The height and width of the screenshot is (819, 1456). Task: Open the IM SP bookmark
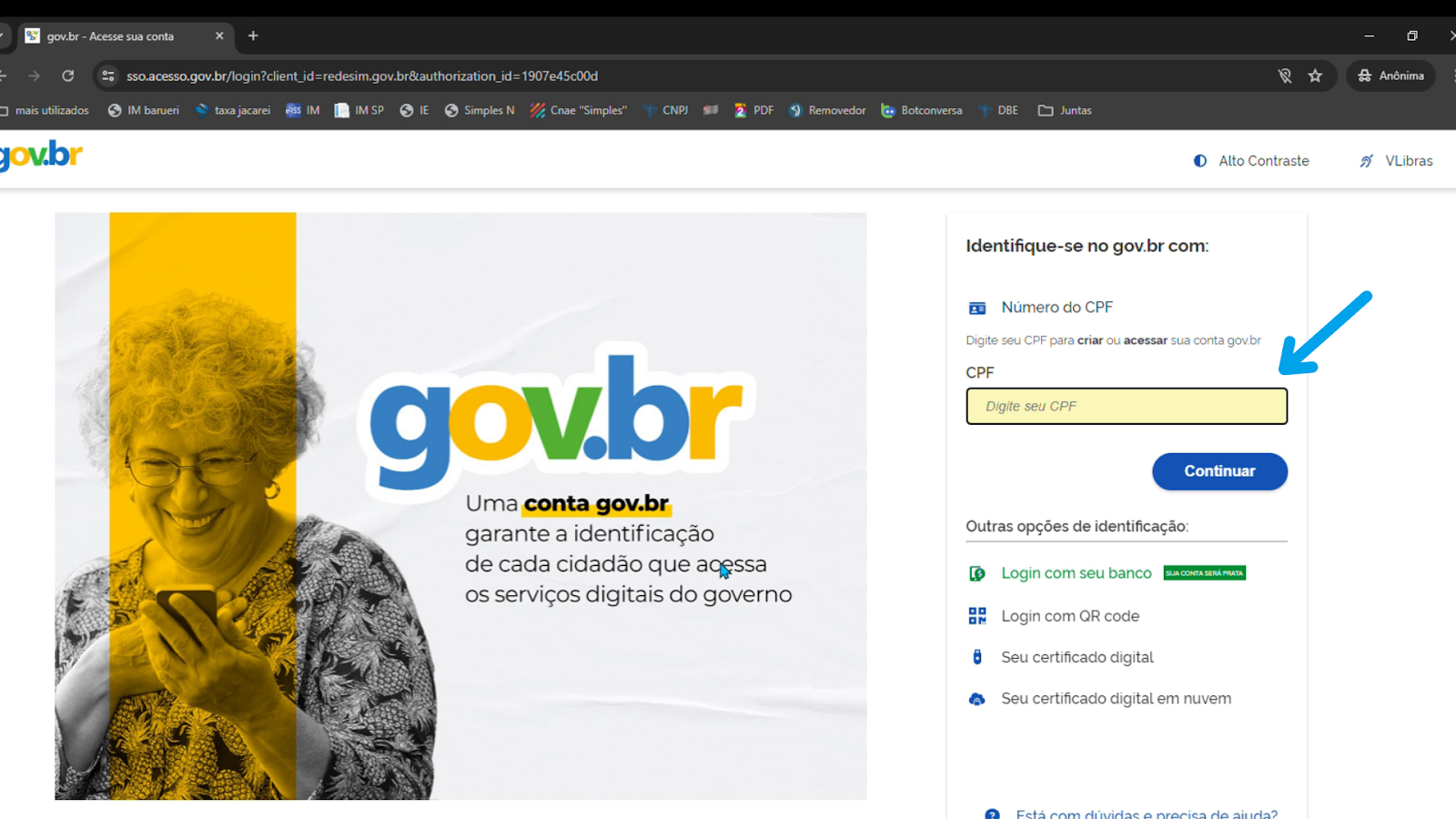pos(359,110)
